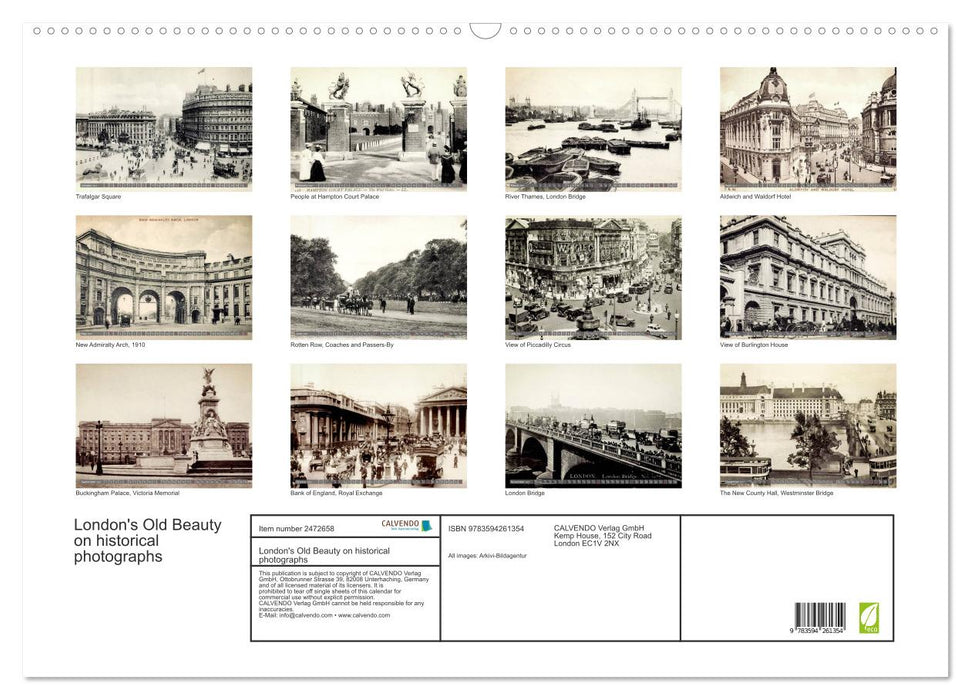Click the 'London Bridge' caption in bottom row
This screenshot has width=971, height=700.
tap(525, 493)
